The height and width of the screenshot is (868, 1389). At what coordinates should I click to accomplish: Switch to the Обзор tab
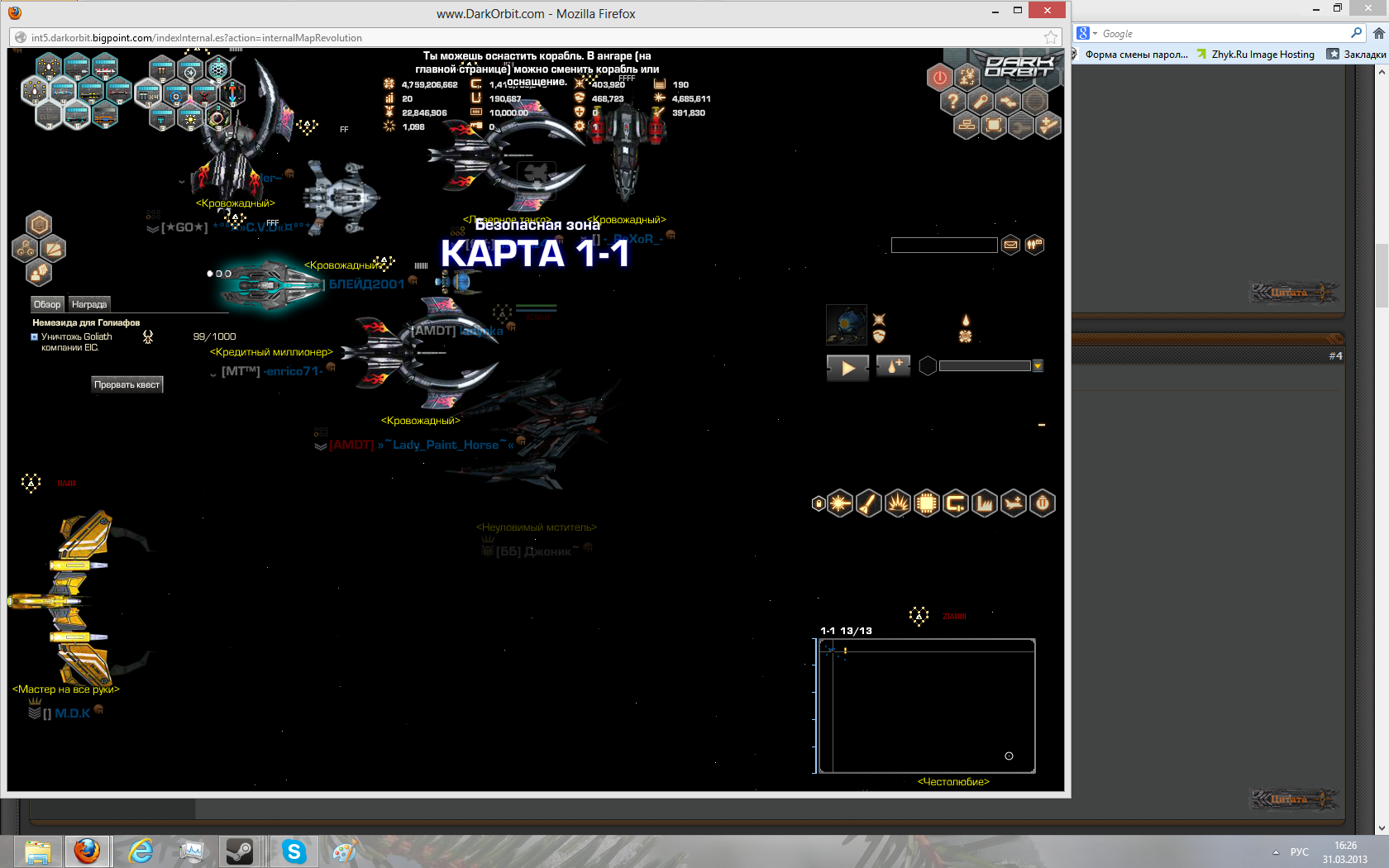point(47,304)
